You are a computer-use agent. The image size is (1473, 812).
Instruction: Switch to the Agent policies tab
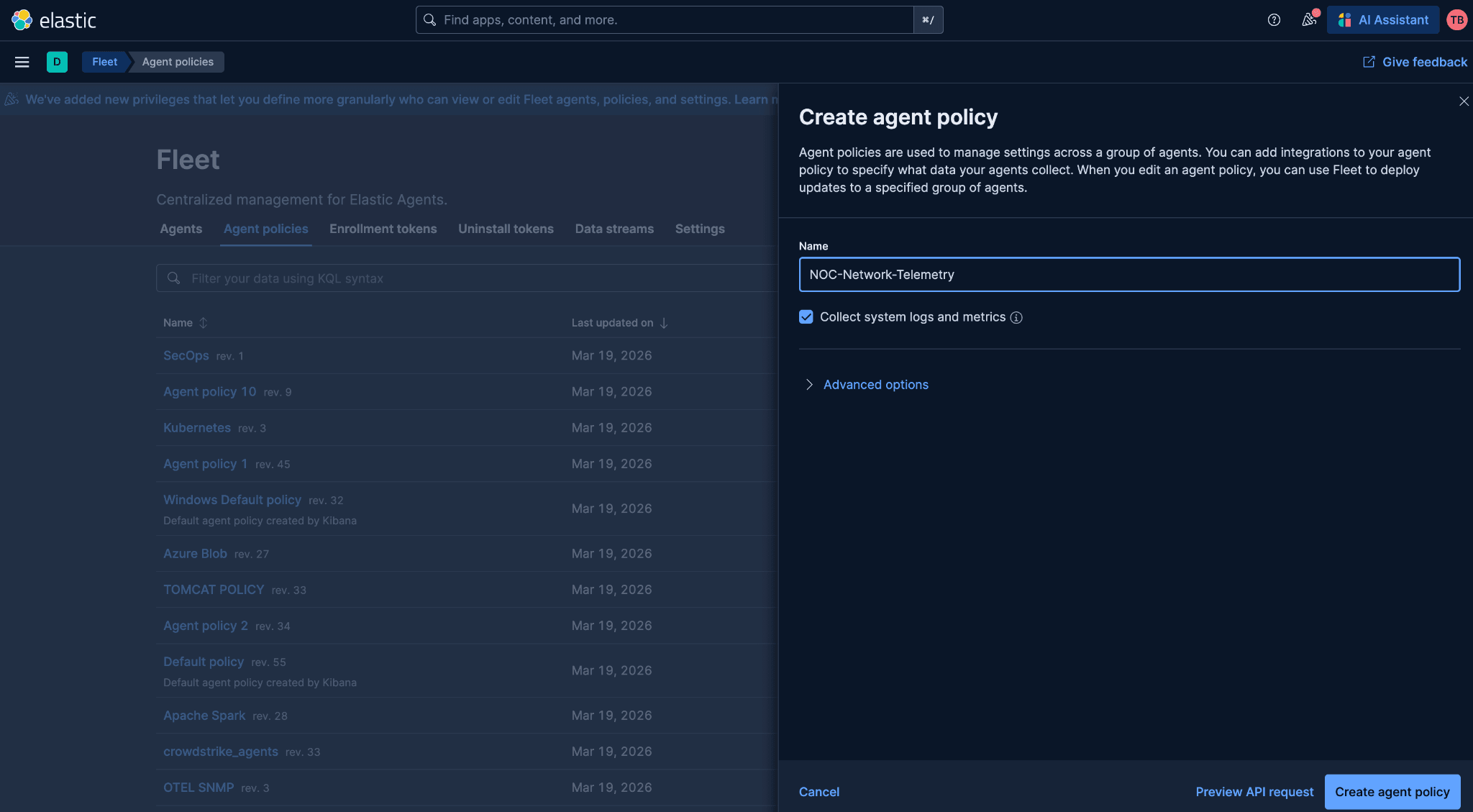(266, 229)
